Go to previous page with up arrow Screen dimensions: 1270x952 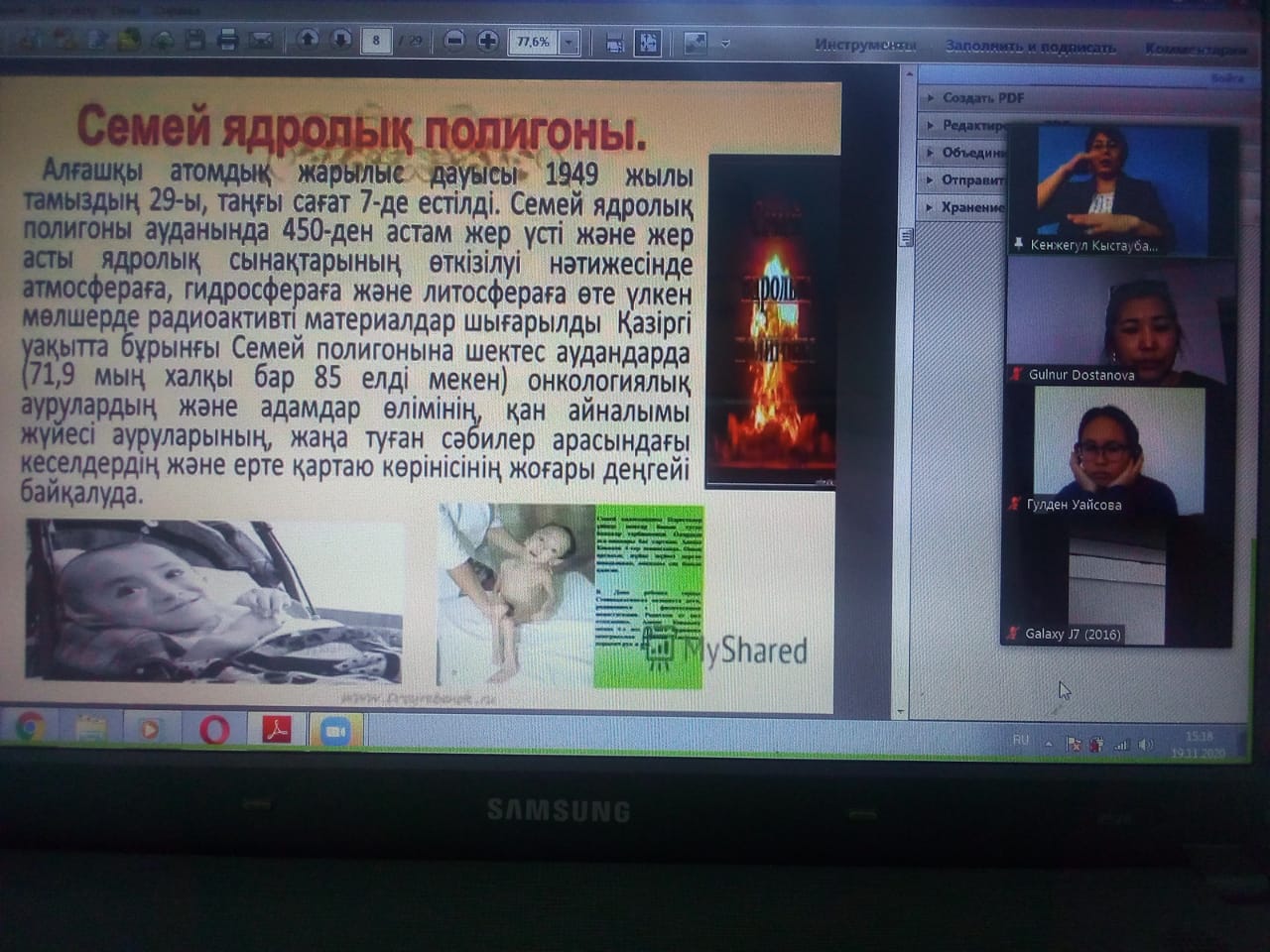(x=309, y=40)
